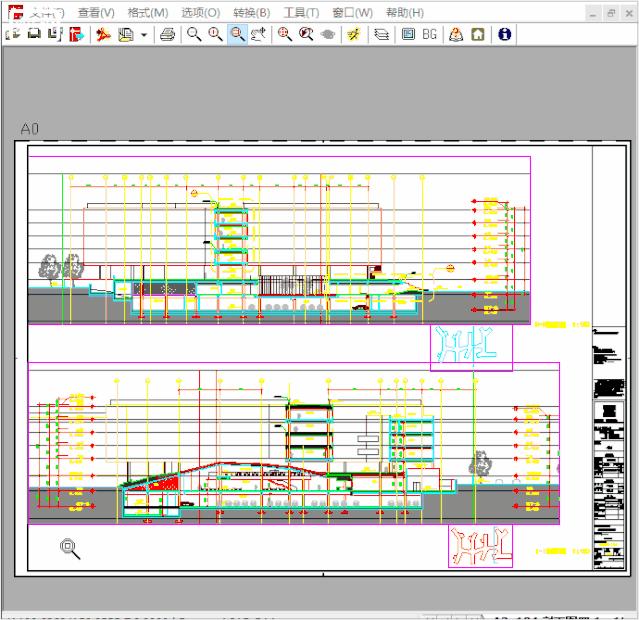
Task: Open the 格式(M) menu
Action: (147, 13)
